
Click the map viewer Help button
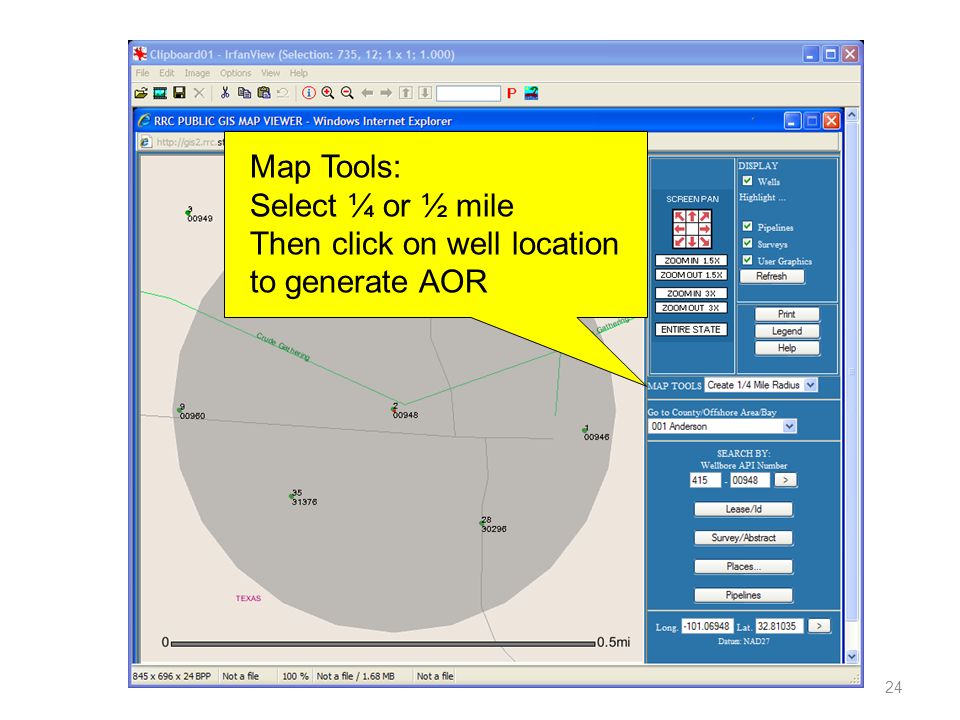pos(787,348)
